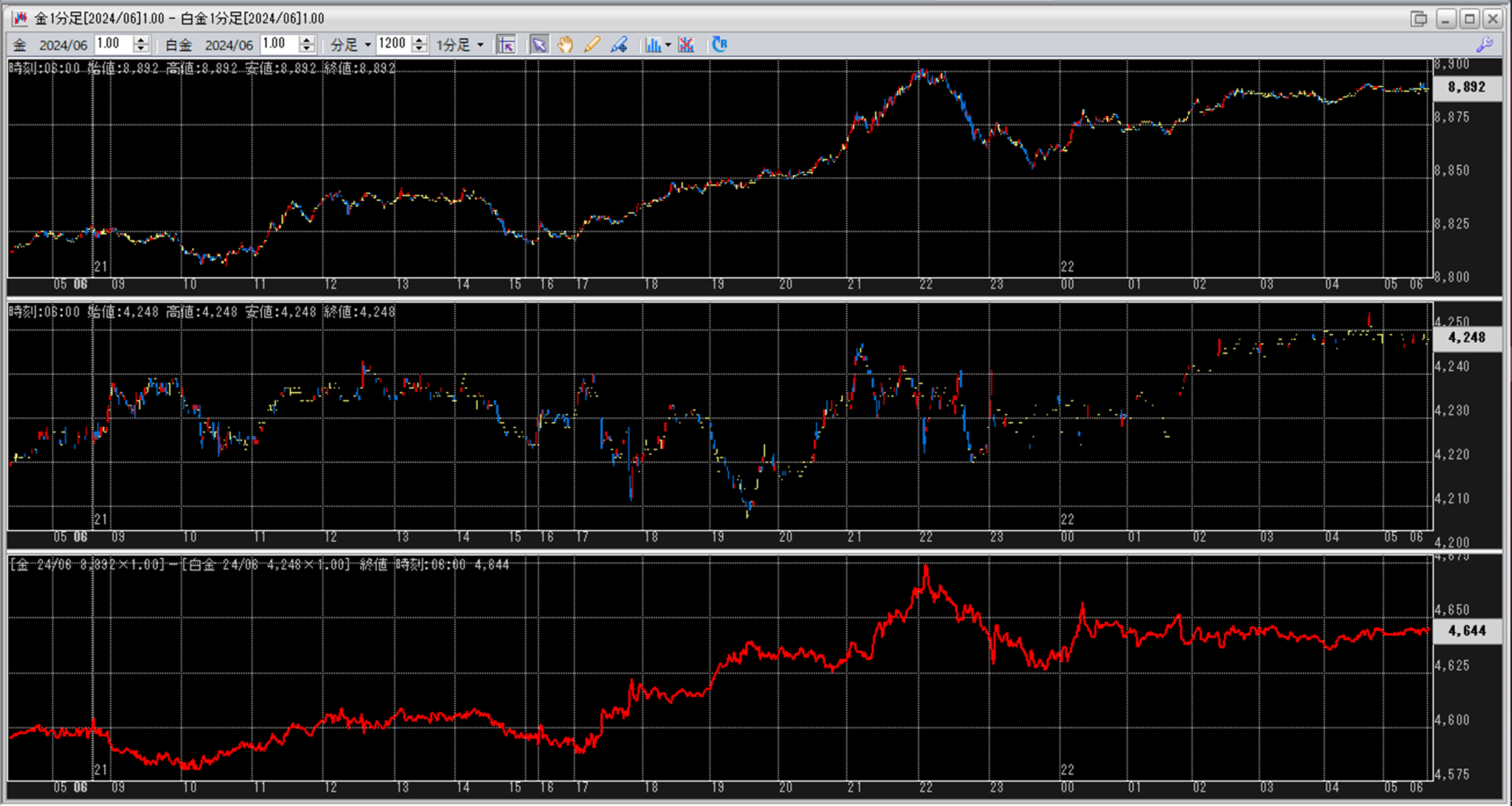Click the 白金 2024/06 contract label
Viewport: 1512px width, 806px height.
228,45
